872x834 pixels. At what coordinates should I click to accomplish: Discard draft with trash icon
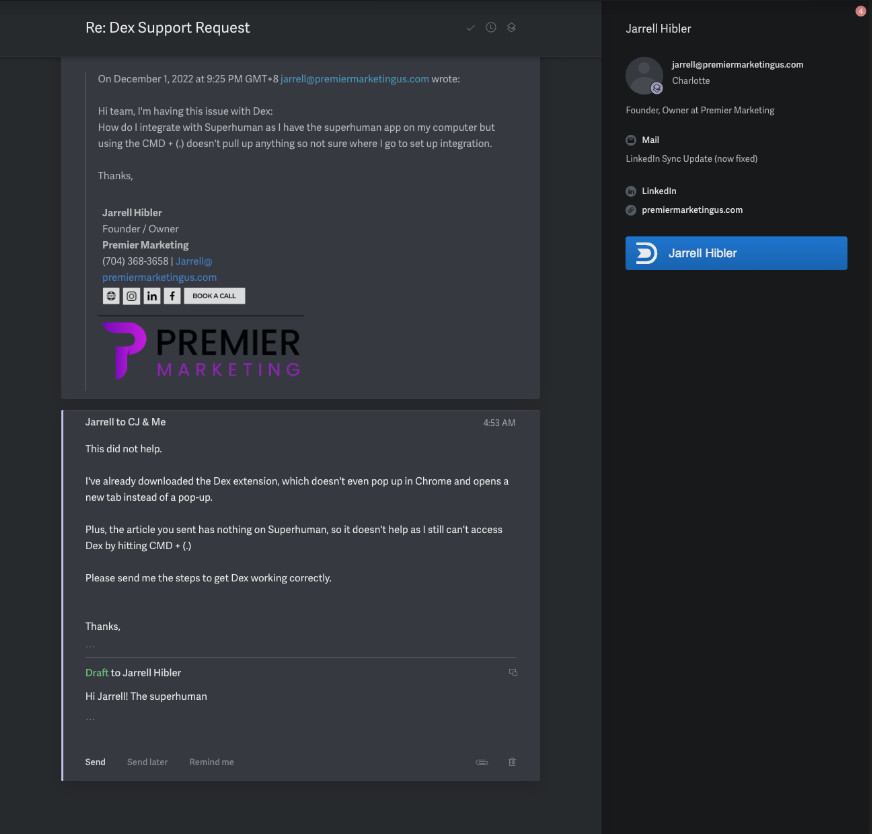[x=512, y=762]
